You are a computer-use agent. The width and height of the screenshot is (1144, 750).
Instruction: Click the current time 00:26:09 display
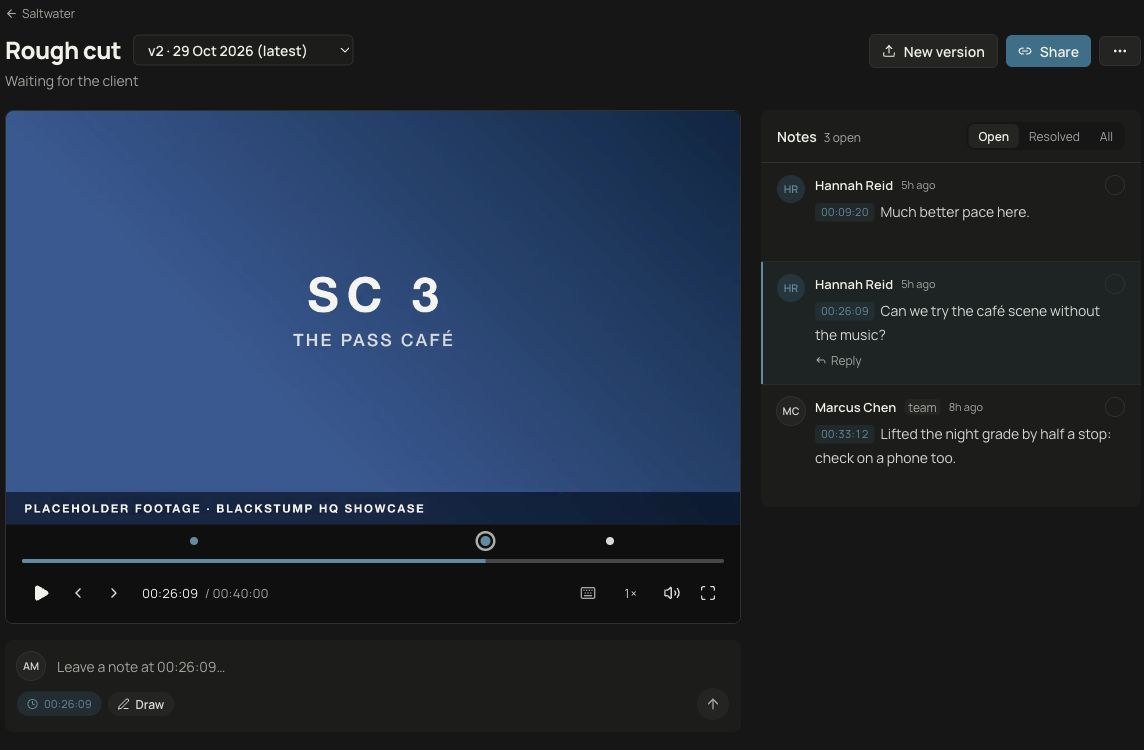pyautogui.click(x=170, y=594)
